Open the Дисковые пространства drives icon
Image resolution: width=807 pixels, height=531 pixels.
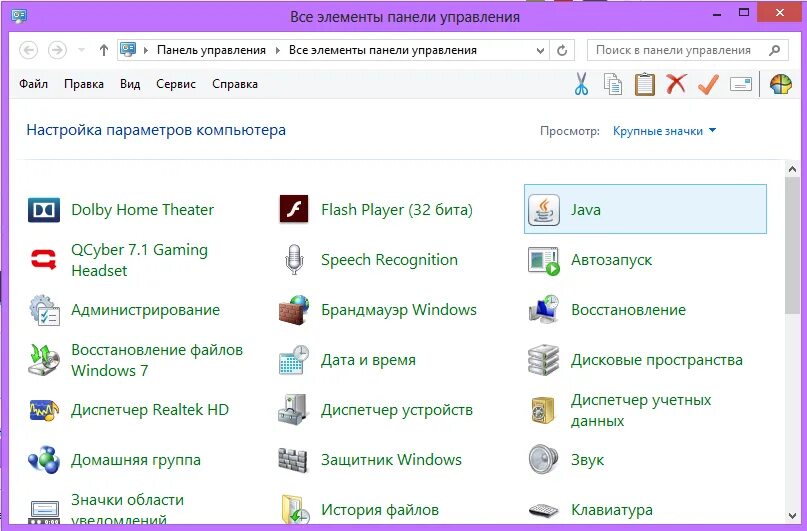tap(543, 360)
